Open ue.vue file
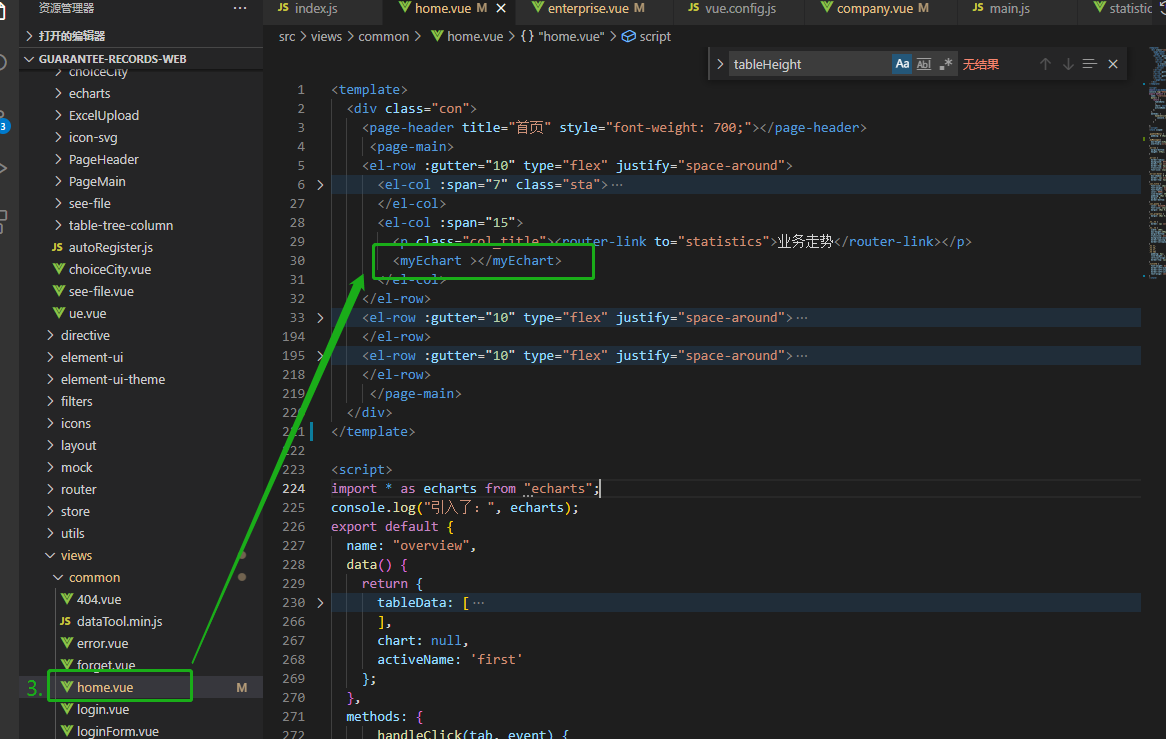This screenshot has width=1166, height=739. [87, 313]
